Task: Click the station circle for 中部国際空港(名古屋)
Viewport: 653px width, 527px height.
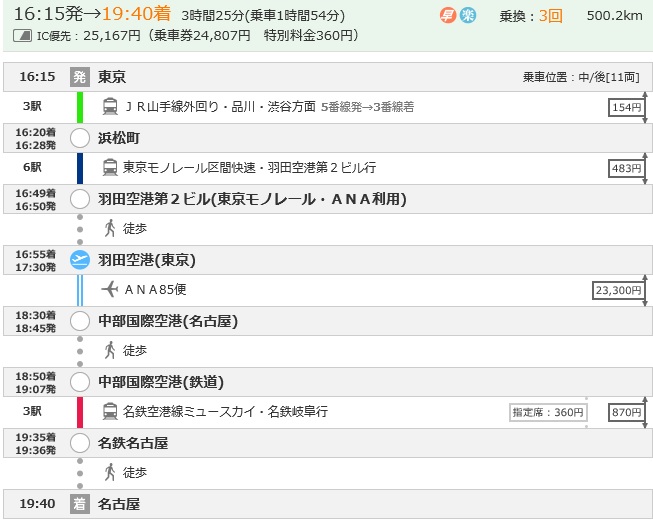Action: point(80,321)
